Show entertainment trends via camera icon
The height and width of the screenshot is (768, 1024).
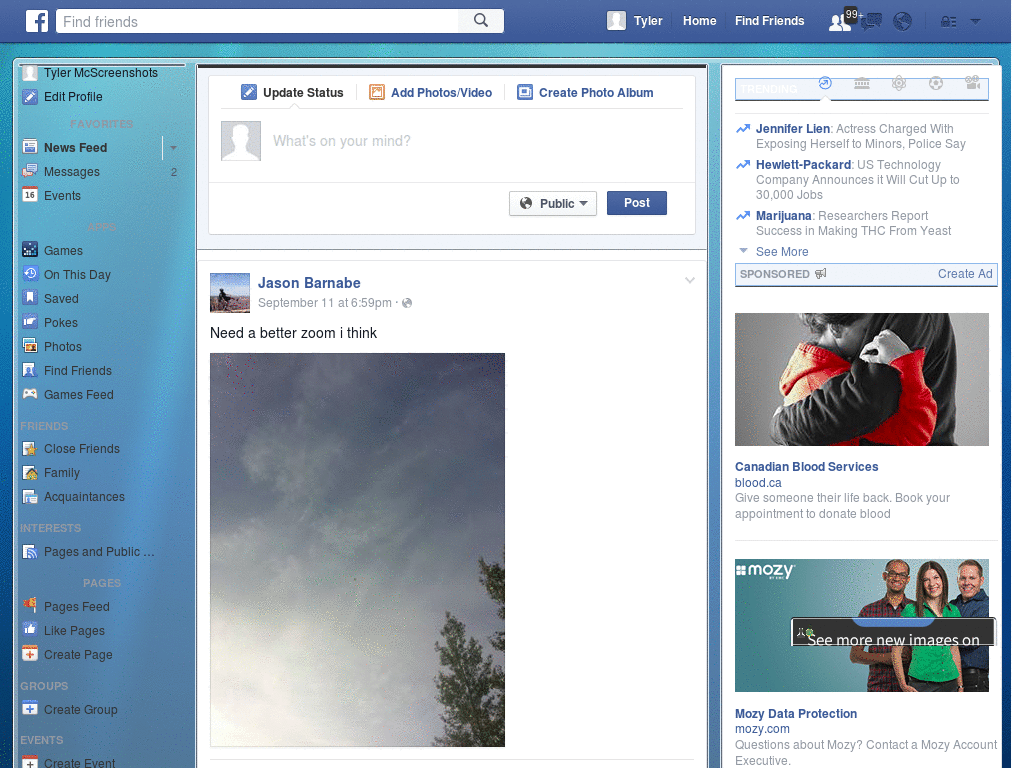973,86
